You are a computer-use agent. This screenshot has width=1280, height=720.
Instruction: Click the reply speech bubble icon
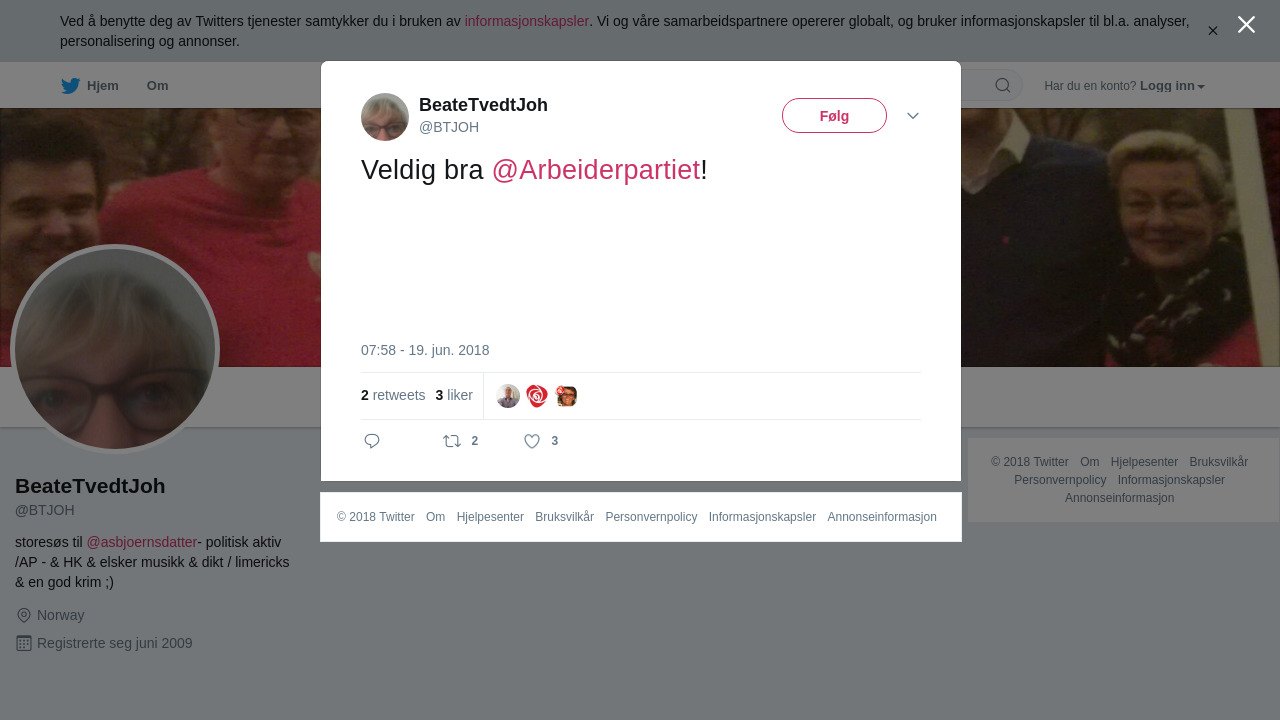pyautogui.click(x=372, y=441)
